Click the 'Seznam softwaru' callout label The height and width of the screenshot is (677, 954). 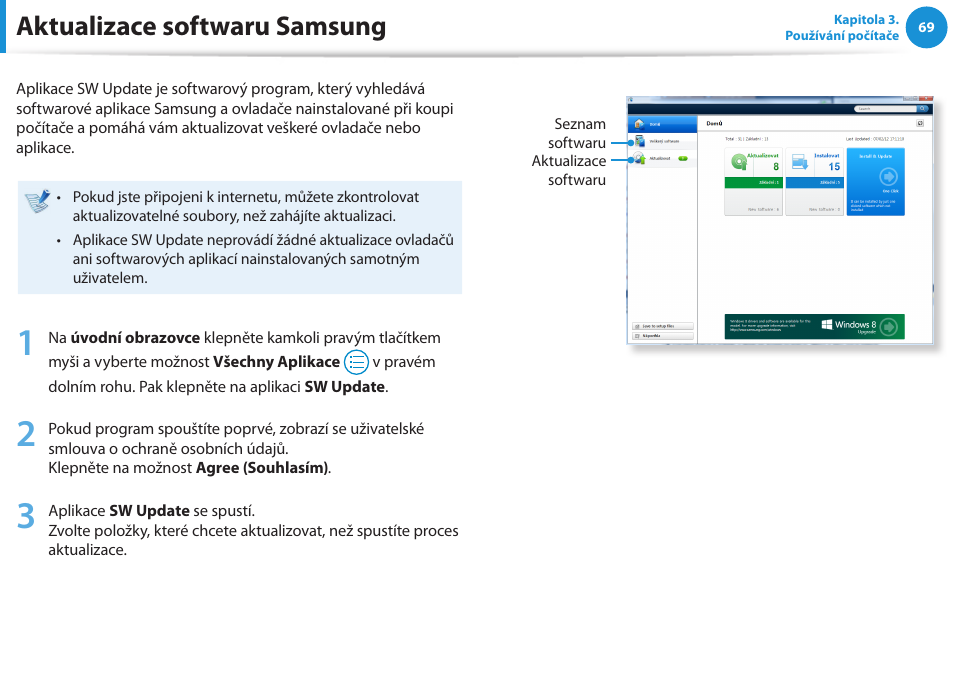tap(577, 133)
